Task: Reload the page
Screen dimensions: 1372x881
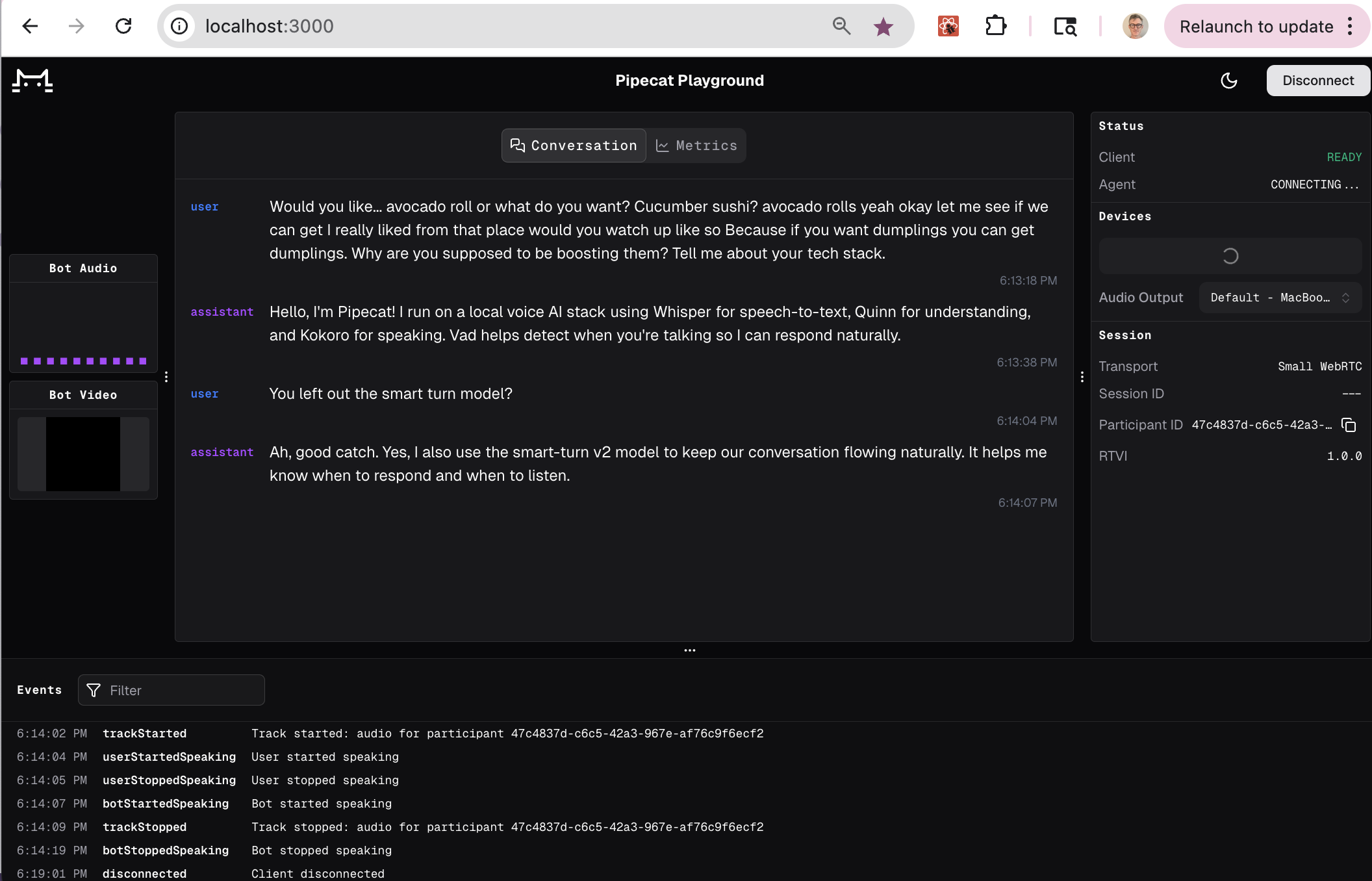Action: point(123,27)
